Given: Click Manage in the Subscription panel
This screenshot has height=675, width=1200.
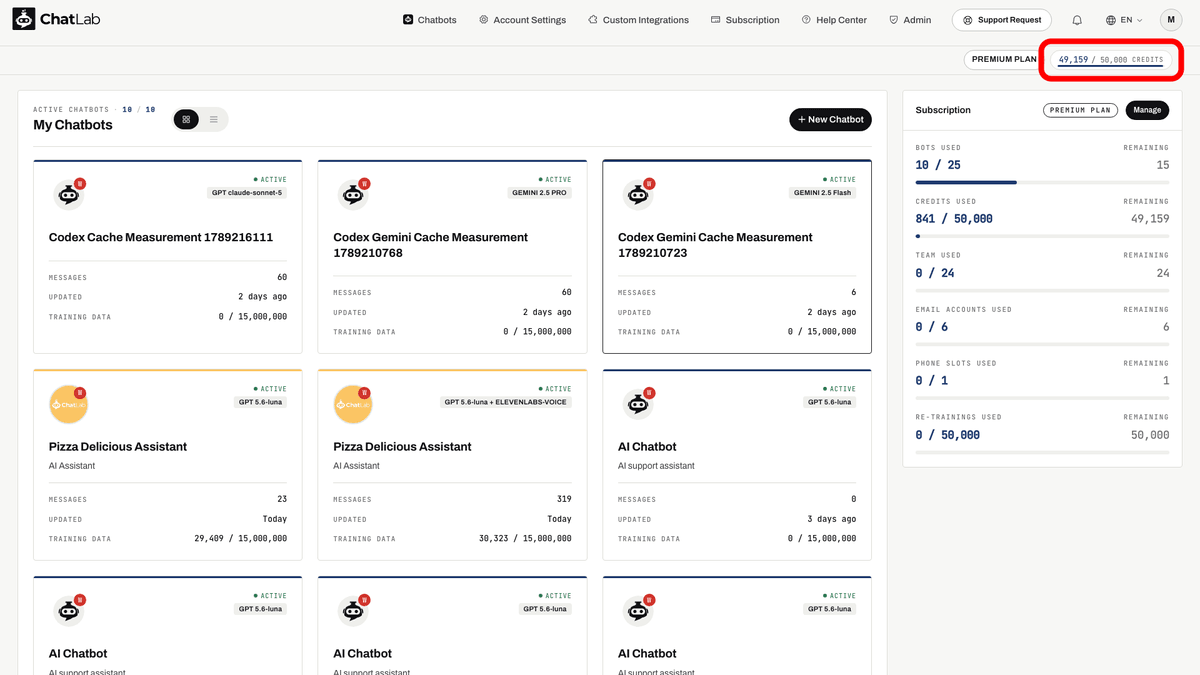Looking at the screenshot, I should click(1147, 110).
